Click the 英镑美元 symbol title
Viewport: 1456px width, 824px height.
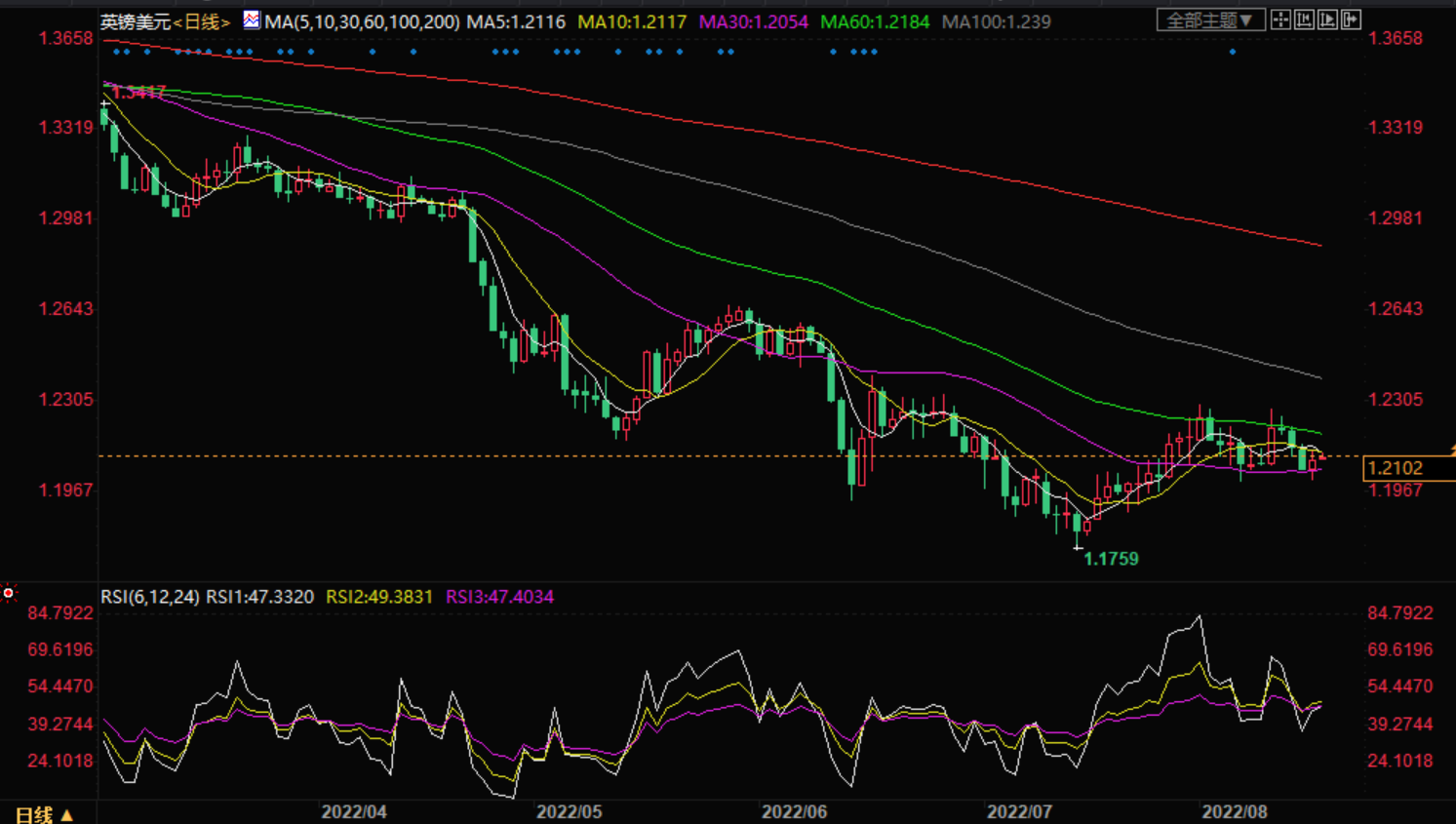click(136, 21)
